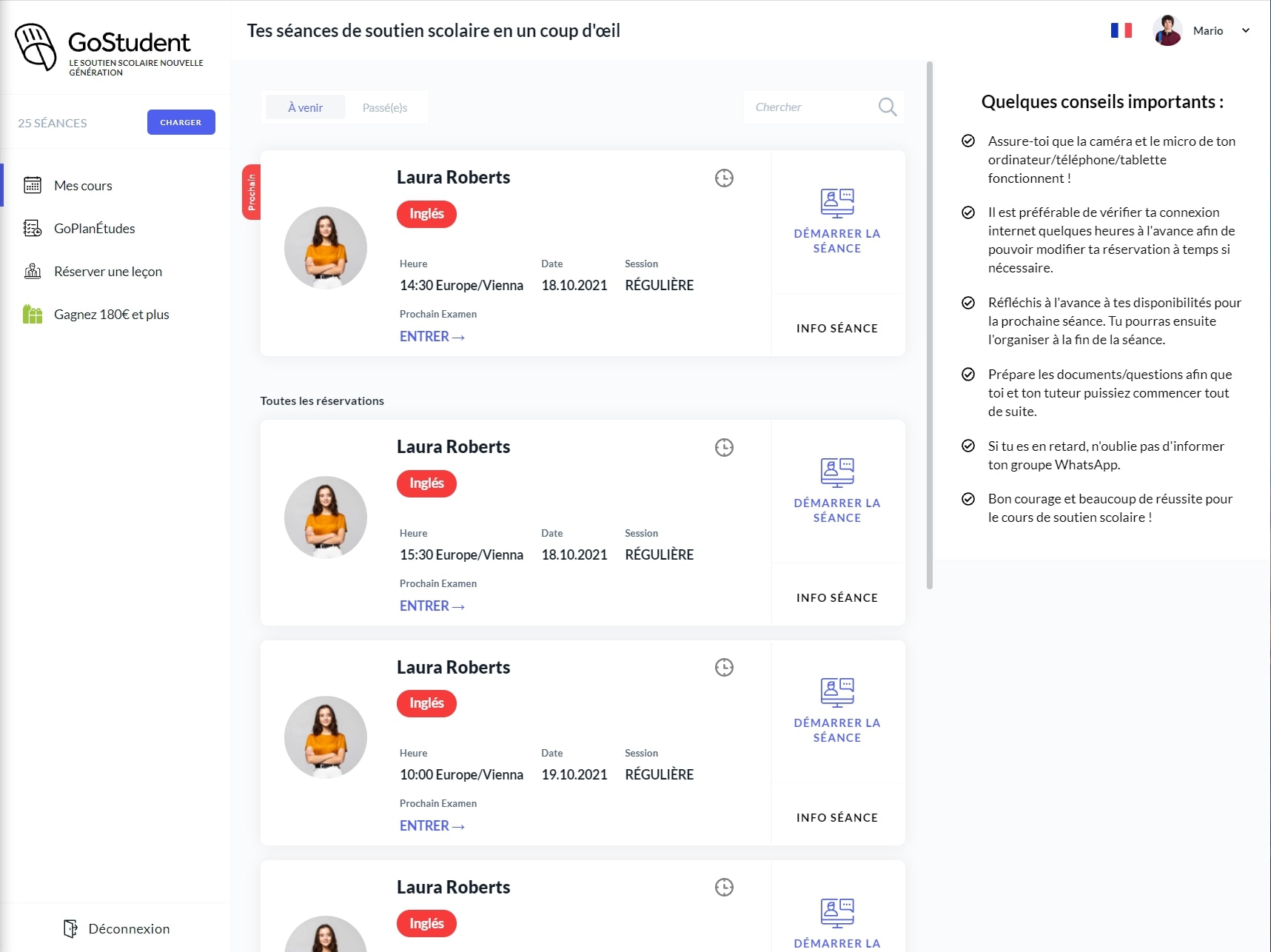Click the 'Toutes les réservations' heading
This screenshot has width=1271, height=952.
point(322,400)
